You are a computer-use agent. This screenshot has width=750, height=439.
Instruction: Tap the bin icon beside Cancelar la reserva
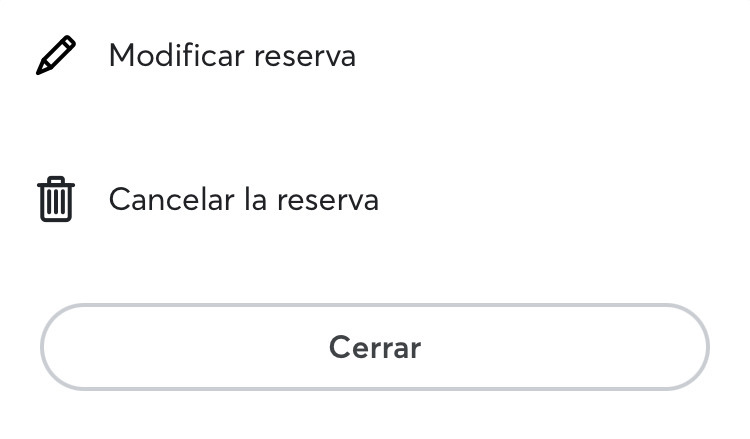(x=56, y=199)
